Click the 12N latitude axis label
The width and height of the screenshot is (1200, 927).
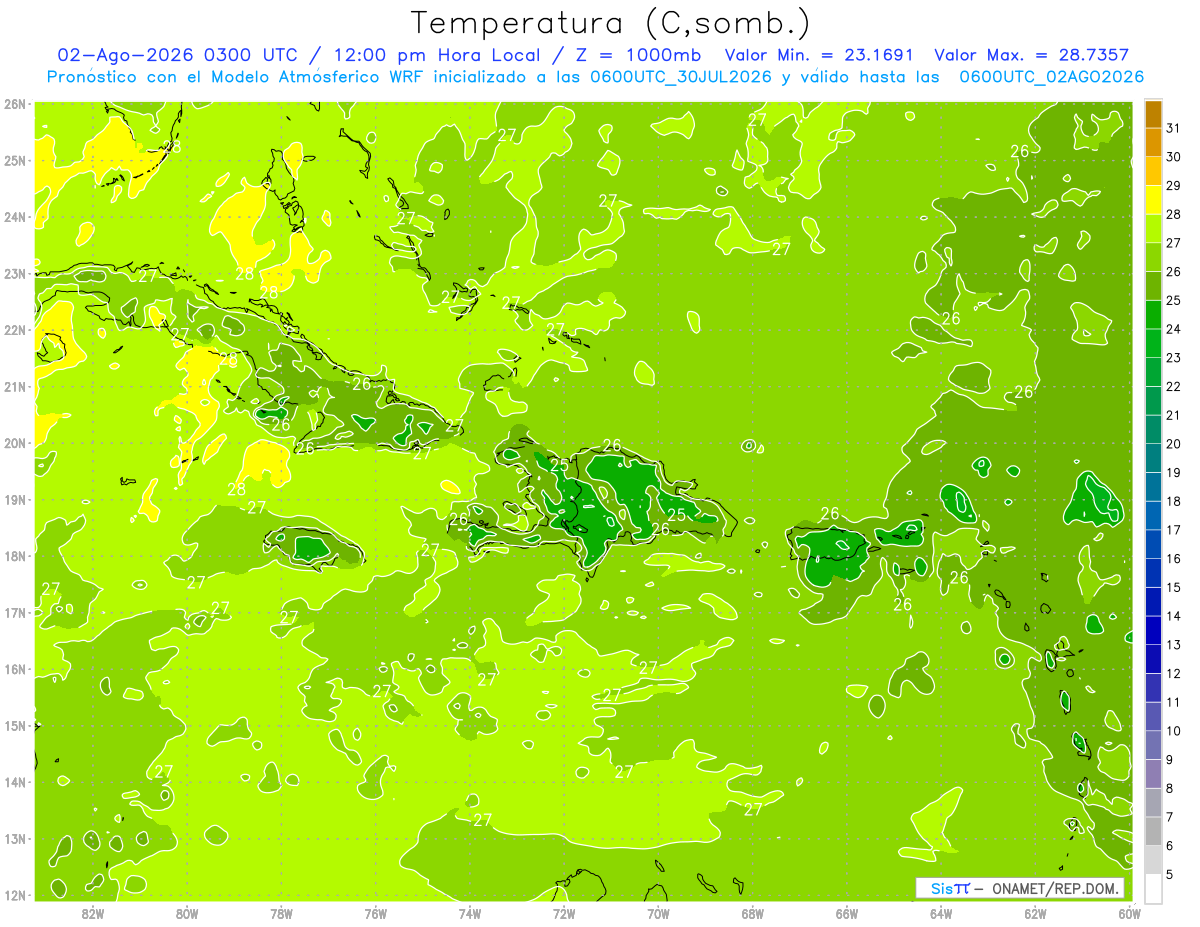(15, 895)
